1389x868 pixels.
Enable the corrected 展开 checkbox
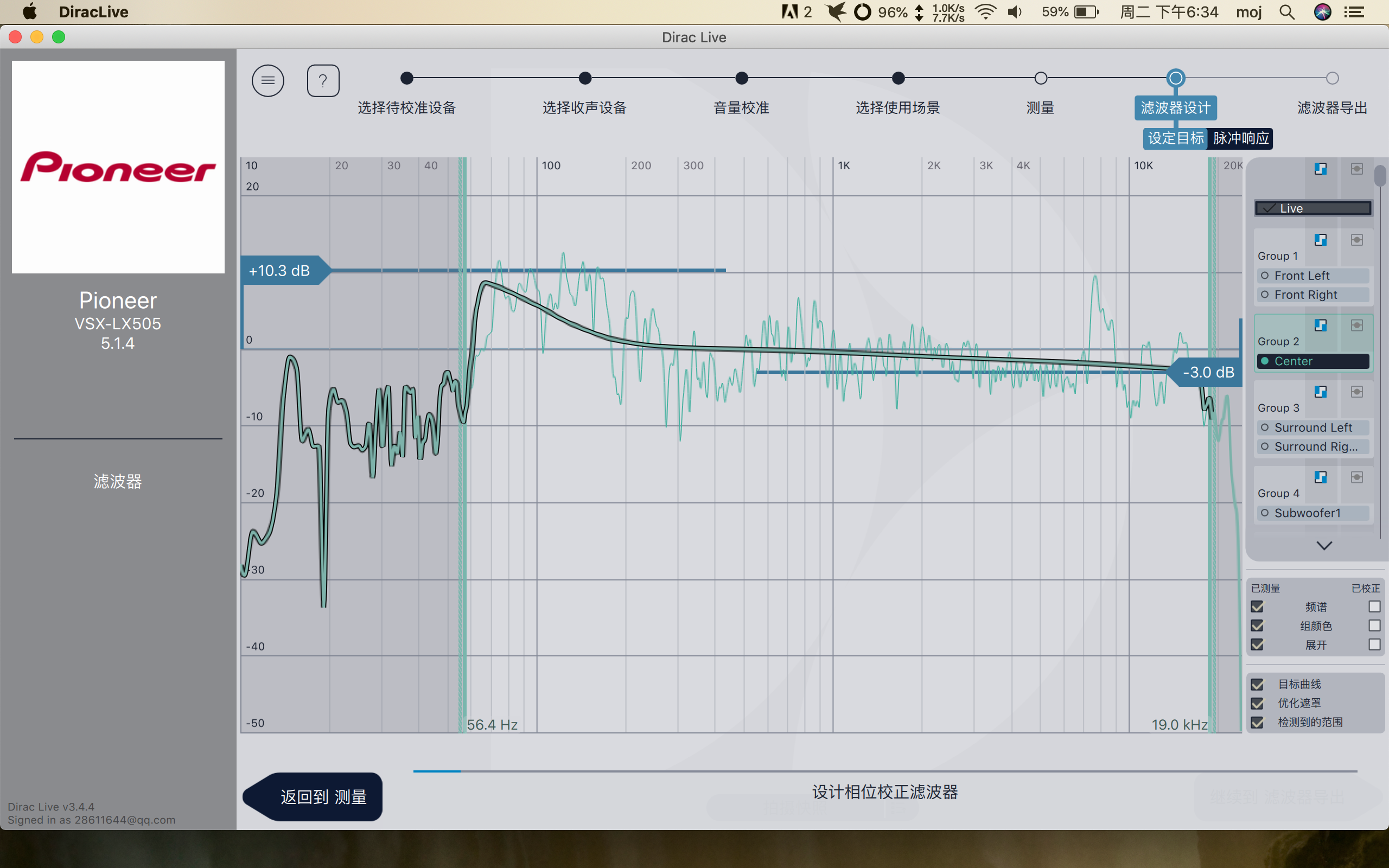click(1374, 644)
